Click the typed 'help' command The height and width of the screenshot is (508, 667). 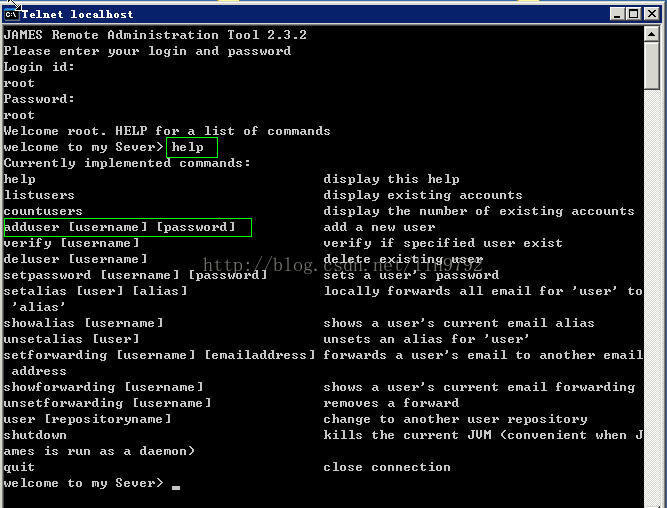click(188, 147)
